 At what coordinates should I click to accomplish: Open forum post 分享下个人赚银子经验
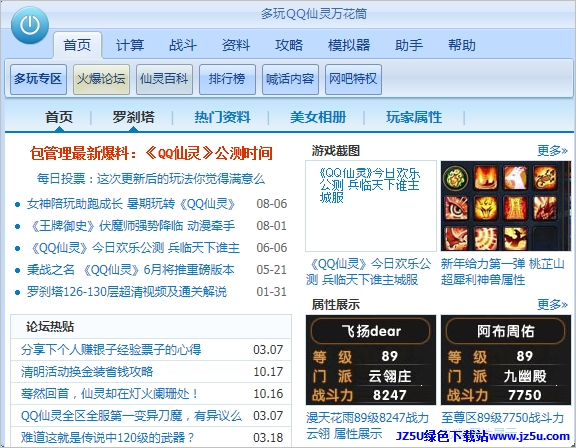tap(111, 350)
